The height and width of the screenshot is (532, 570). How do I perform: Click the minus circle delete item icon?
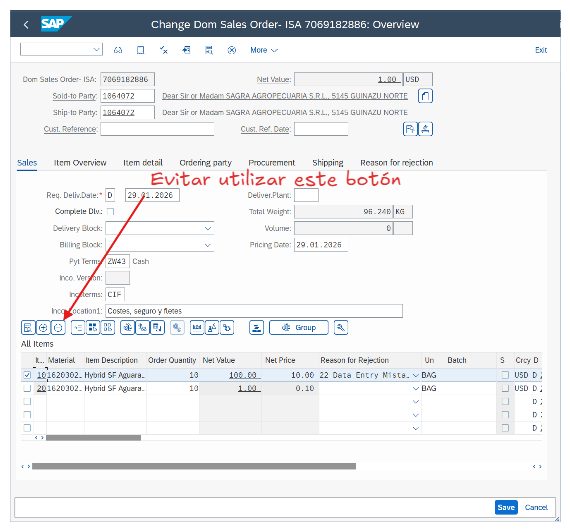(x=58, y=328)
